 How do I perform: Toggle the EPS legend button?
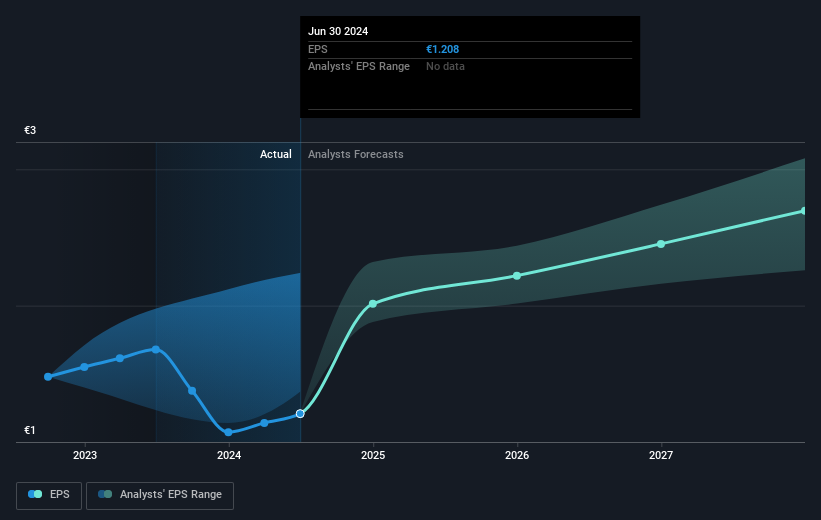tap(49, 495)
